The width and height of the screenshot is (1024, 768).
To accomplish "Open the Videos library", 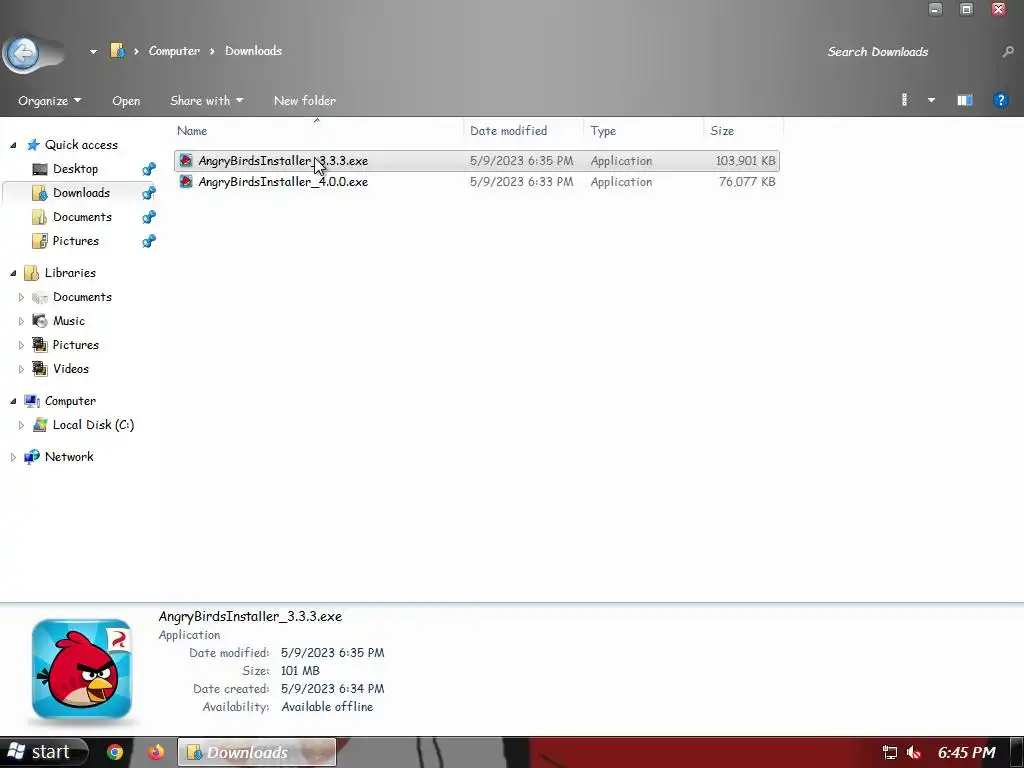I will tap(71, 369).
